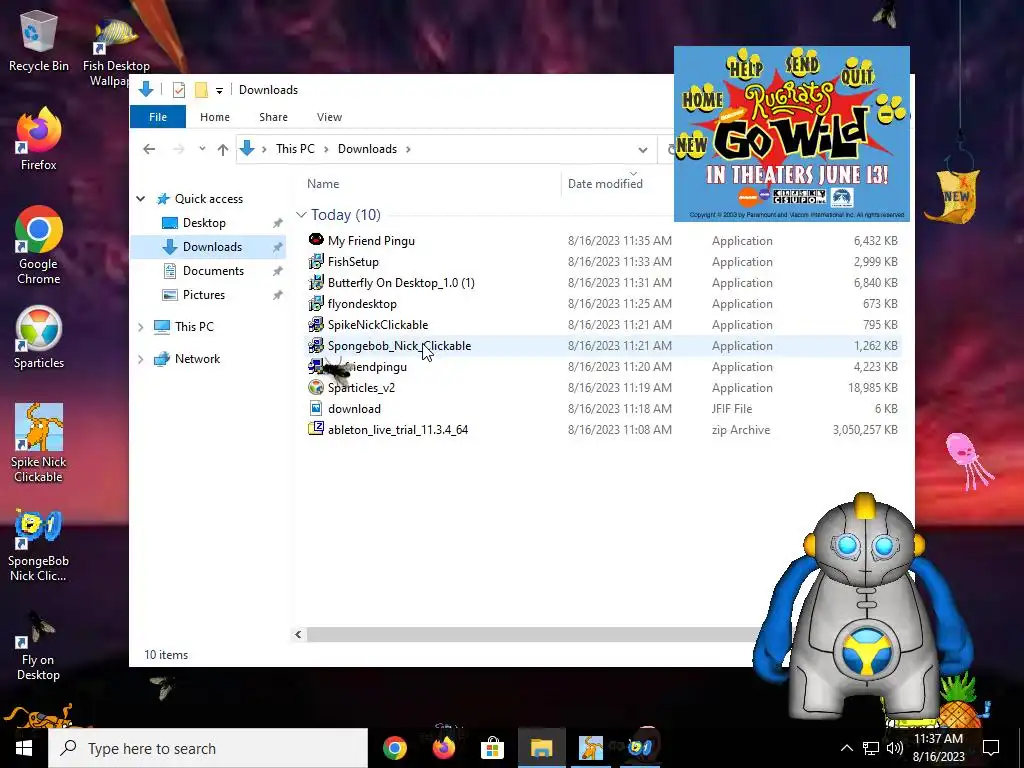Expand This PC in navigation pane
The height and width of the screenshot is (768, 1024).
click(x=140, y=327)
